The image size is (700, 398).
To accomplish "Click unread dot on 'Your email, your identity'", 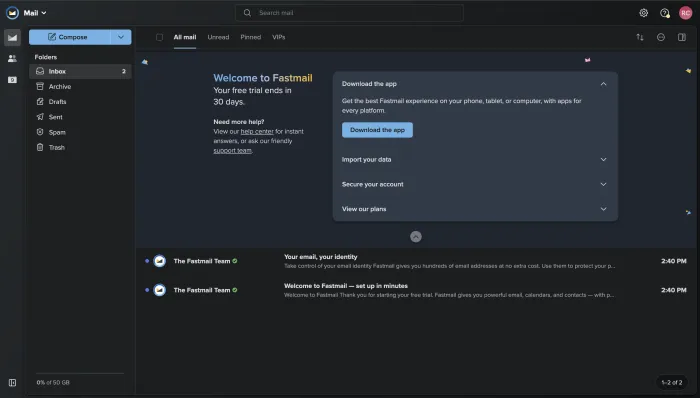I will pyautogui.click(x=147, y=261).
